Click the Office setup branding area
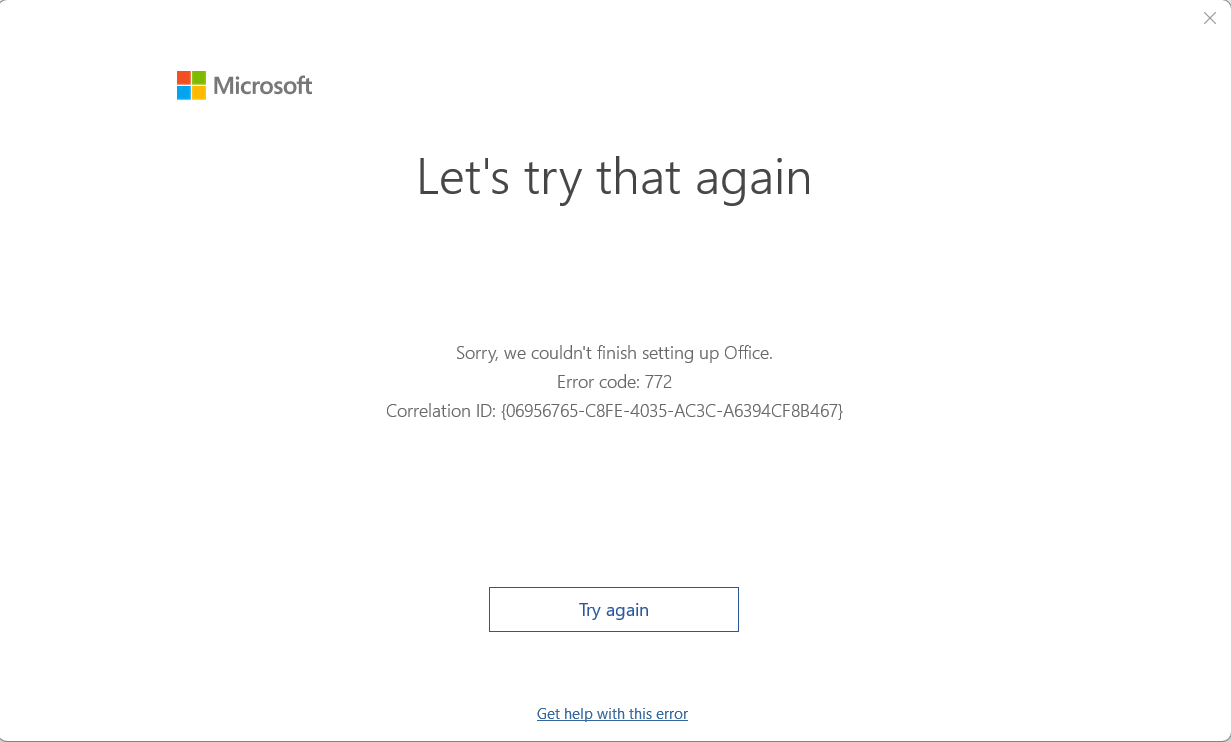This screenshot has height=742, width=1231. [x=244, y=85]
